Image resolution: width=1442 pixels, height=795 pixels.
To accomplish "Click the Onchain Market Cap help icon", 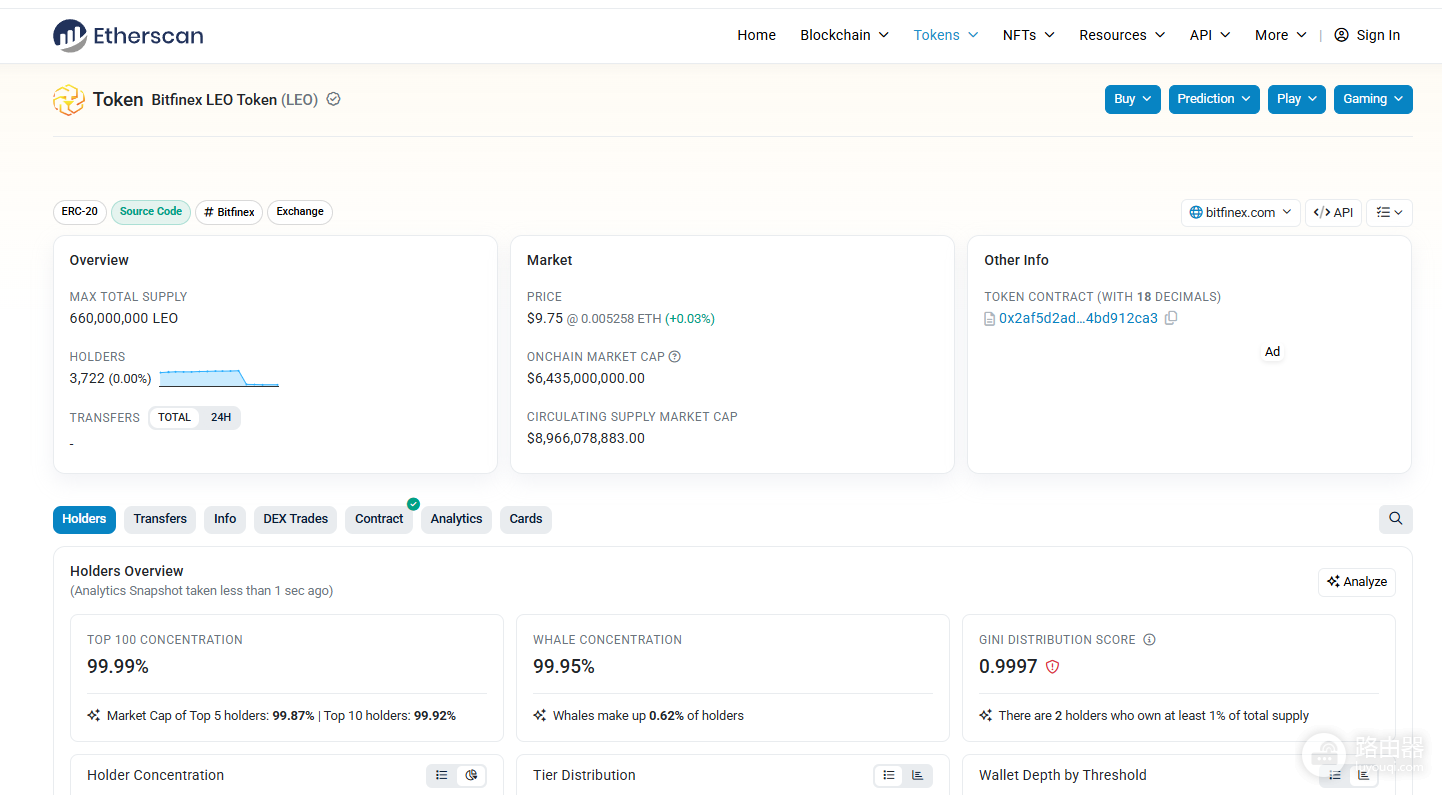I will tap(675, 357).
